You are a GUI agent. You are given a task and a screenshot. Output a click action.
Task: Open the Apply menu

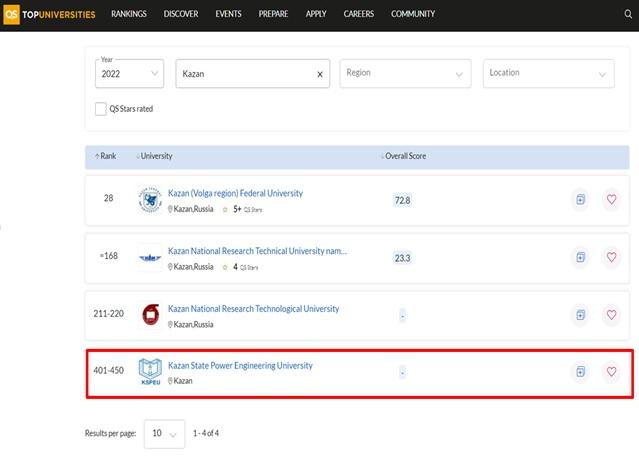click(x=316, y=14)
